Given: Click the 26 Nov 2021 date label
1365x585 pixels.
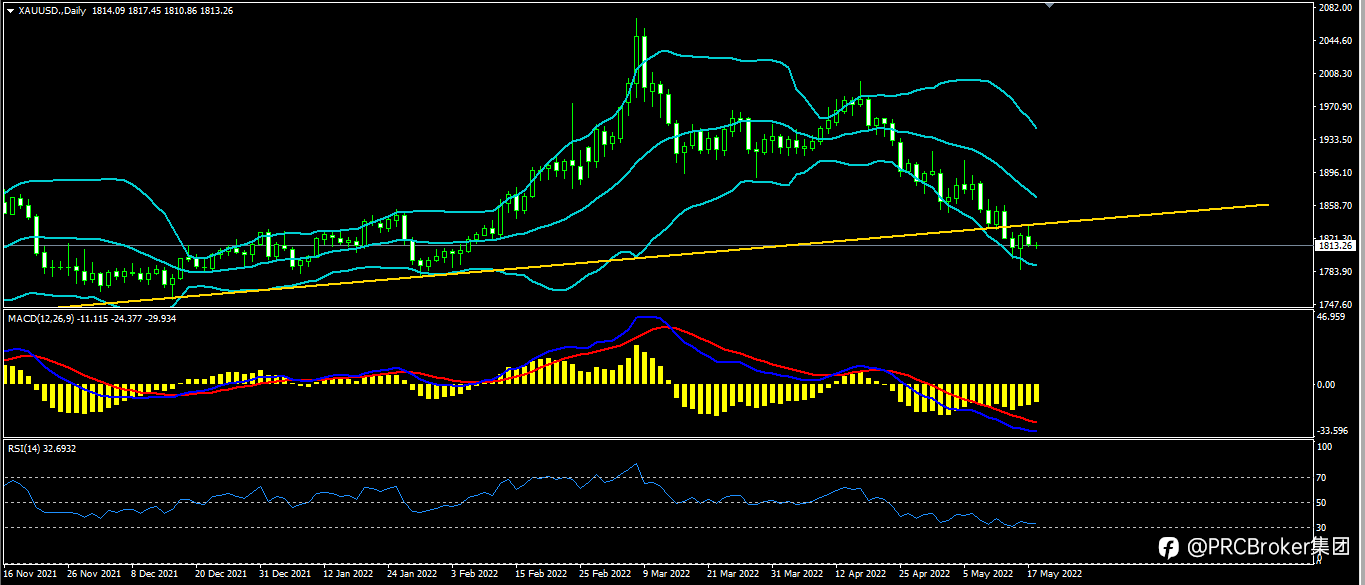Looking at the screenshot, I should click(92, 575).
